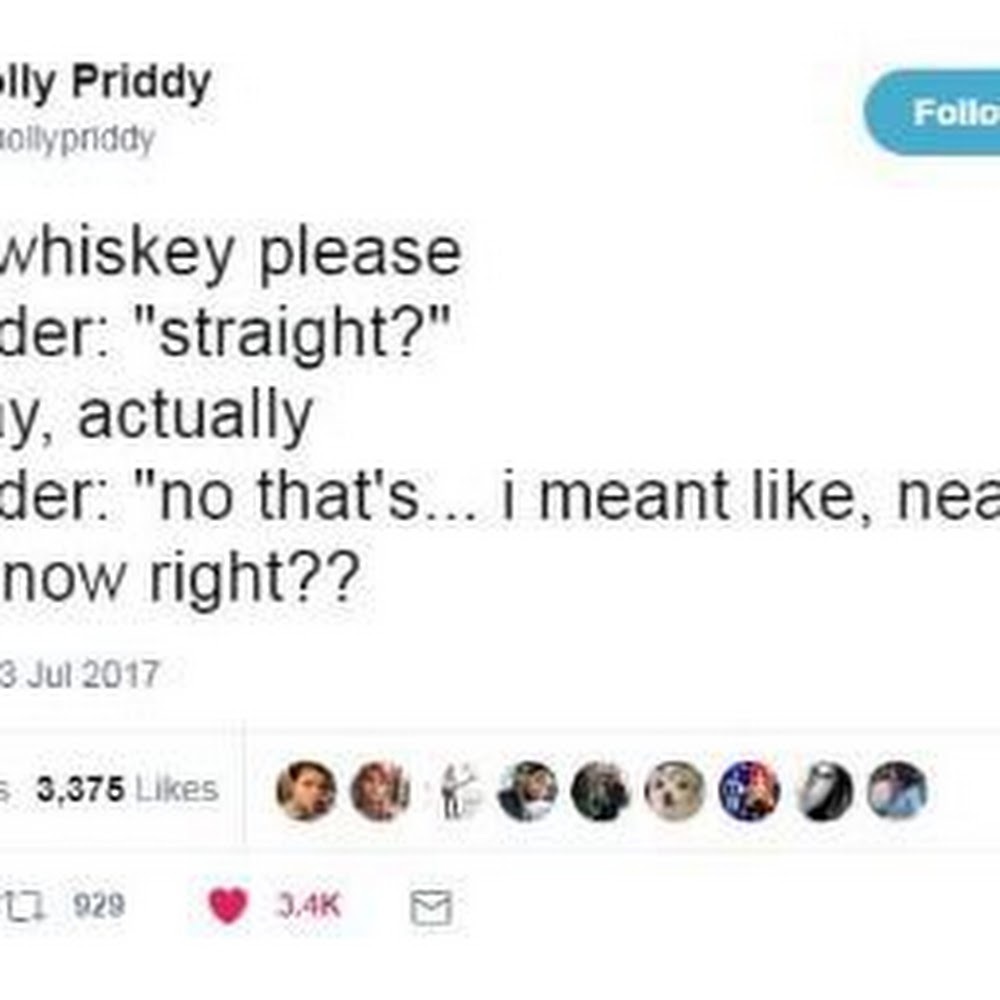Screen dimensions: 1000x1000
Task: Click the 929 retweet count
Action: point(98,907)
